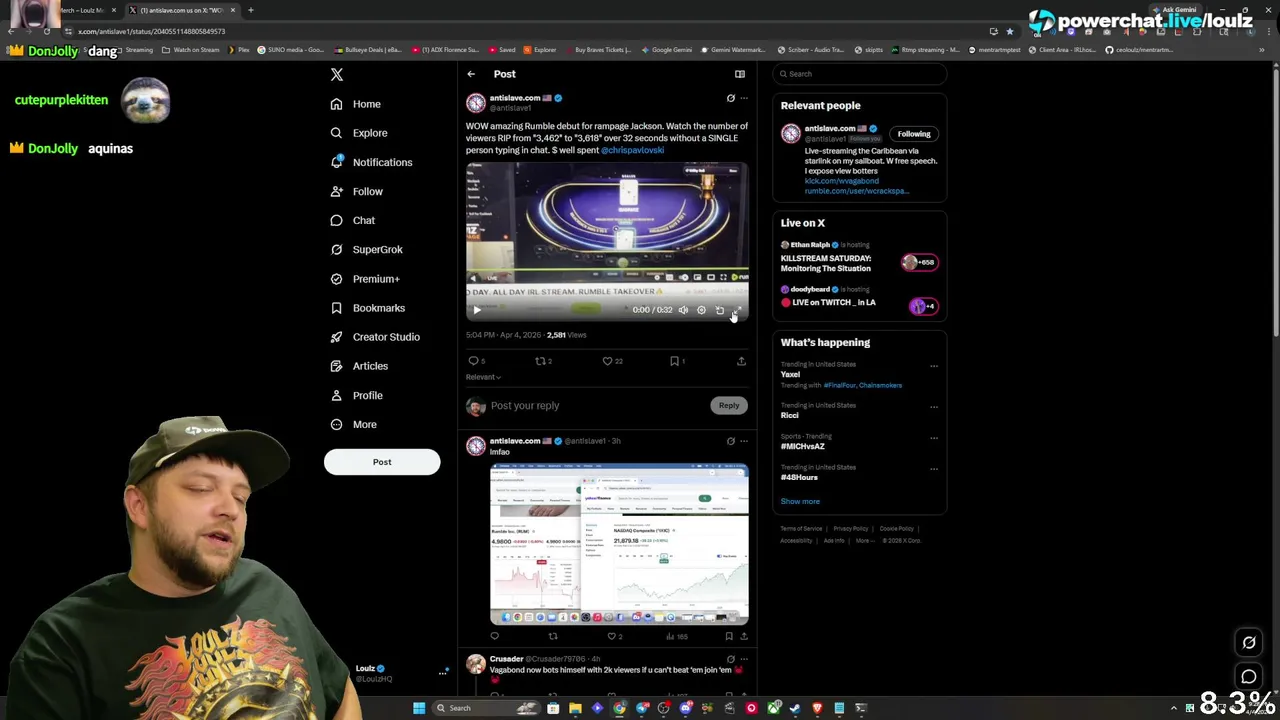Viewport: 1280px width, 720px height.
Task: Open Bookmarks in the sidebar
Action: point(367,308)
